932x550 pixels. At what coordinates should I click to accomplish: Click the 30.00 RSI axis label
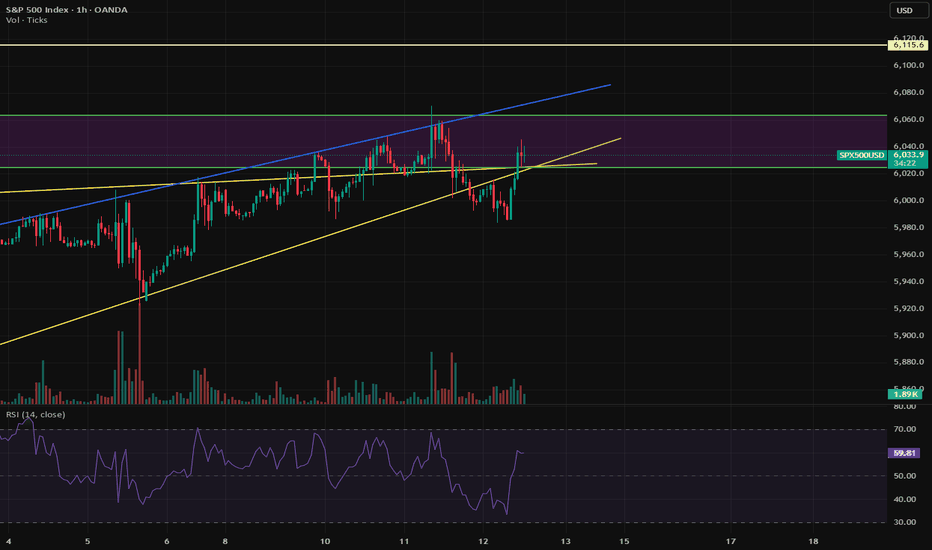[905, 523]
